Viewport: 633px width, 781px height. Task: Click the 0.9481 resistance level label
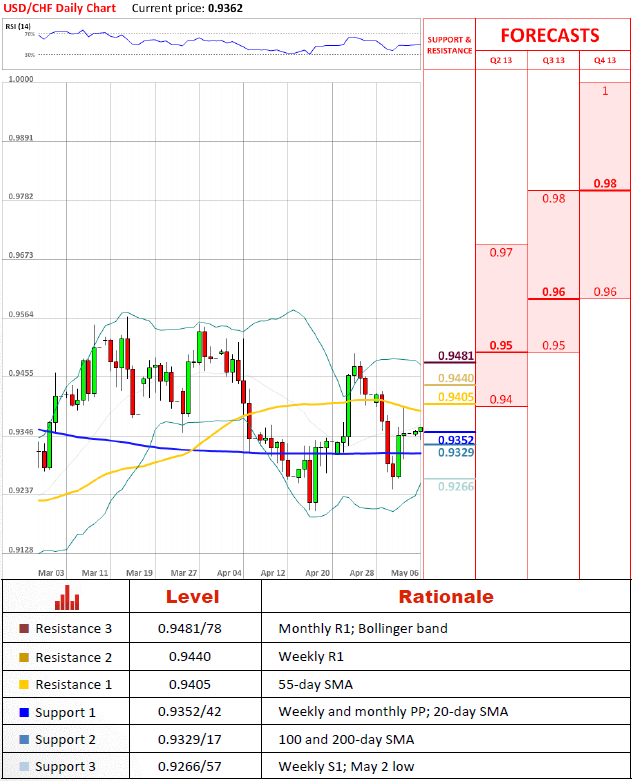(x=456, y=356)
